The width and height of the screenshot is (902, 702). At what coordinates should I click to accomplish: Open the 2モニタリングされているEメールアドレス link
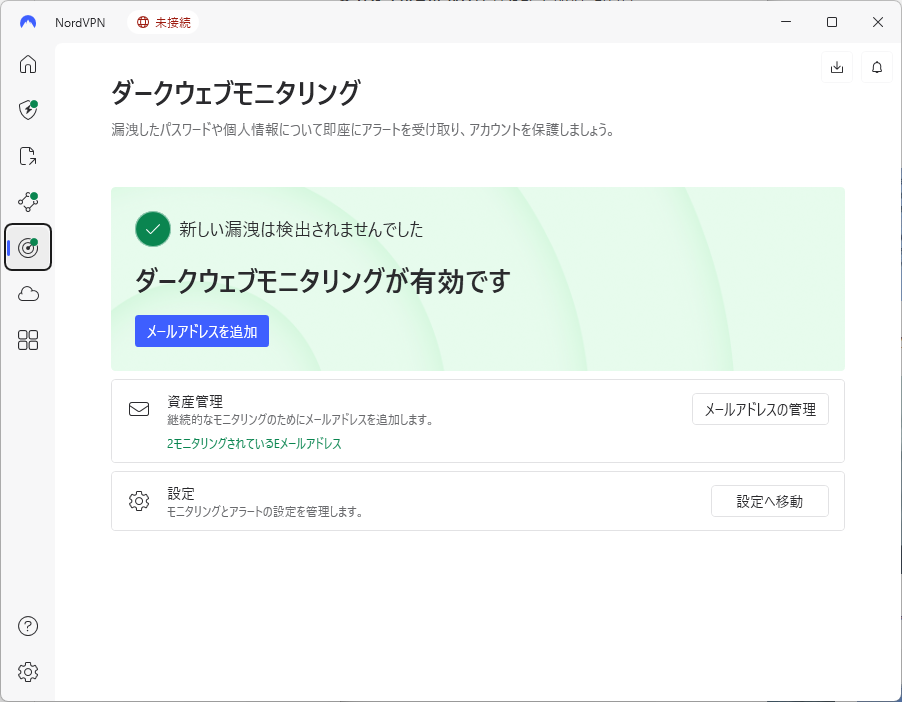click(x=252, y=442)
